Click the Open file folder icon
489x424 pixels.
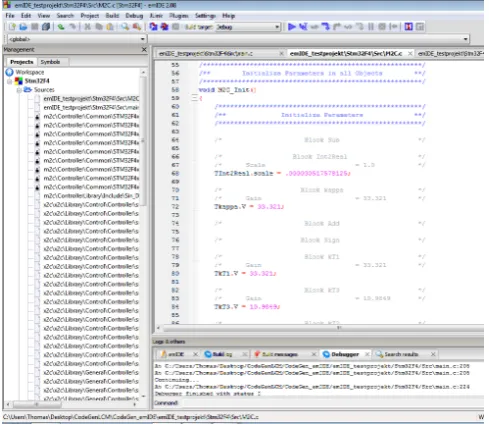(x=23, y=27)
